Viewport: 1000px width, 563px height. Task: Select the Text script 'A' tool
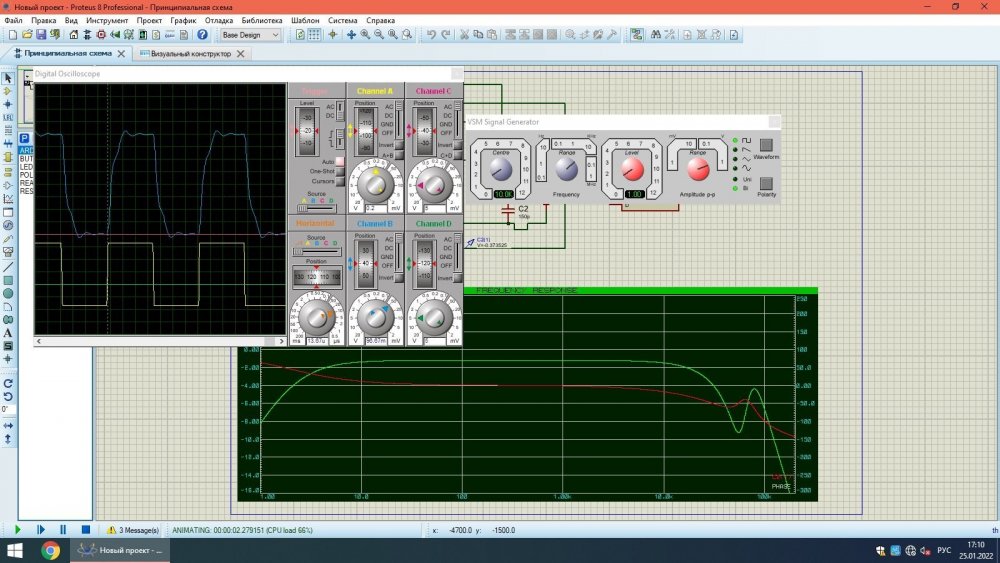pyautogui.click(x=8, y=333)
